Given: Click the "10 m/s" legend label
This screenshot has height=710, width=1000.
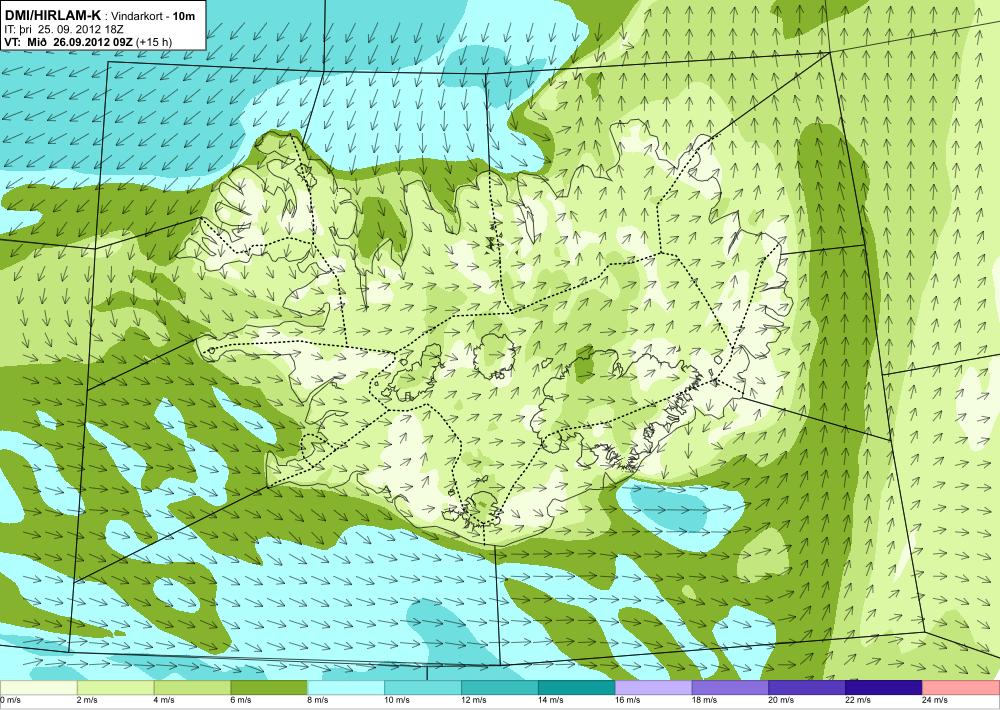Looking at the screenshot, I should [397, 700].
